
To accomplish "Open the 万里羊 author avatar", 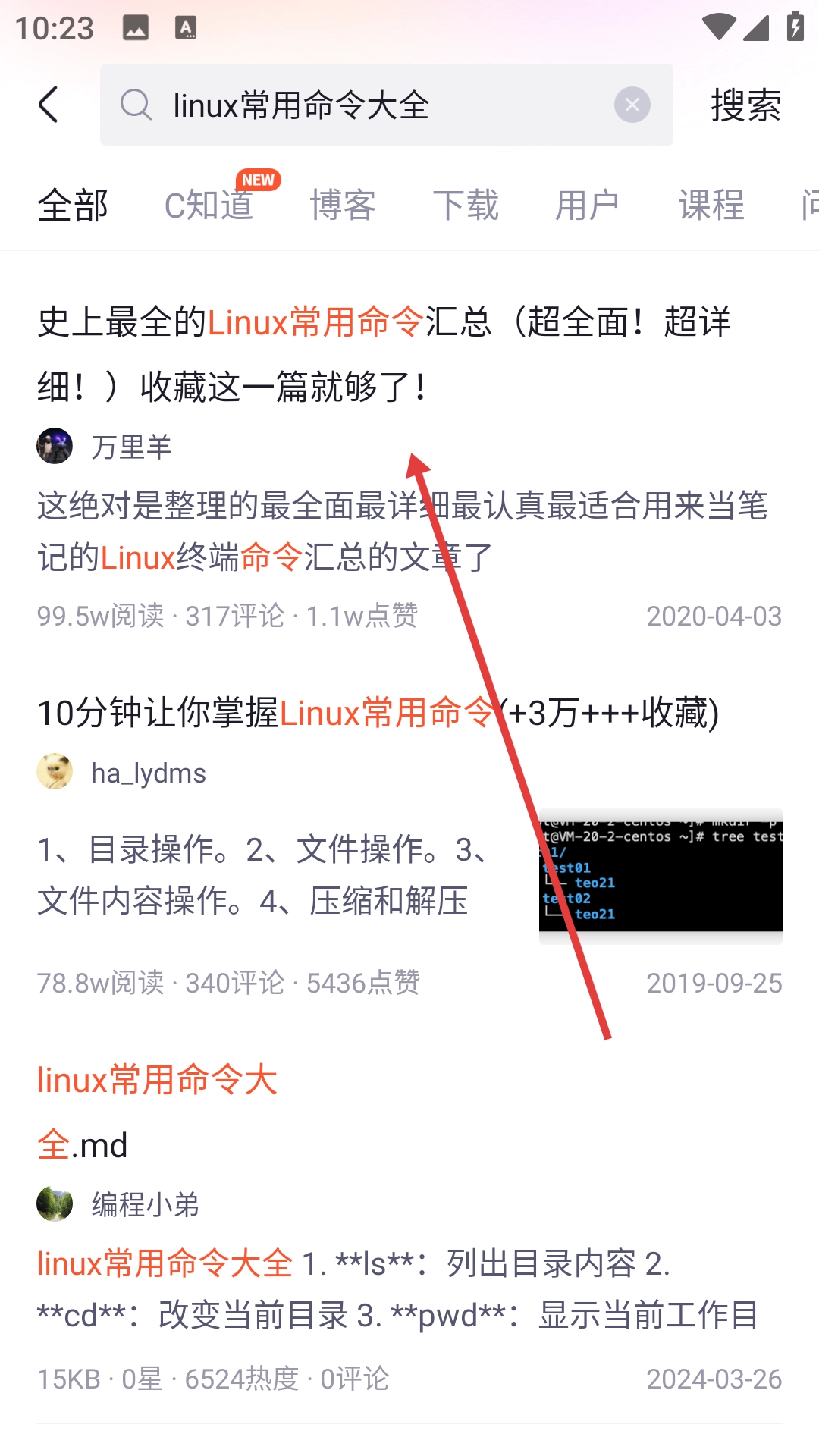I will 55,446.
